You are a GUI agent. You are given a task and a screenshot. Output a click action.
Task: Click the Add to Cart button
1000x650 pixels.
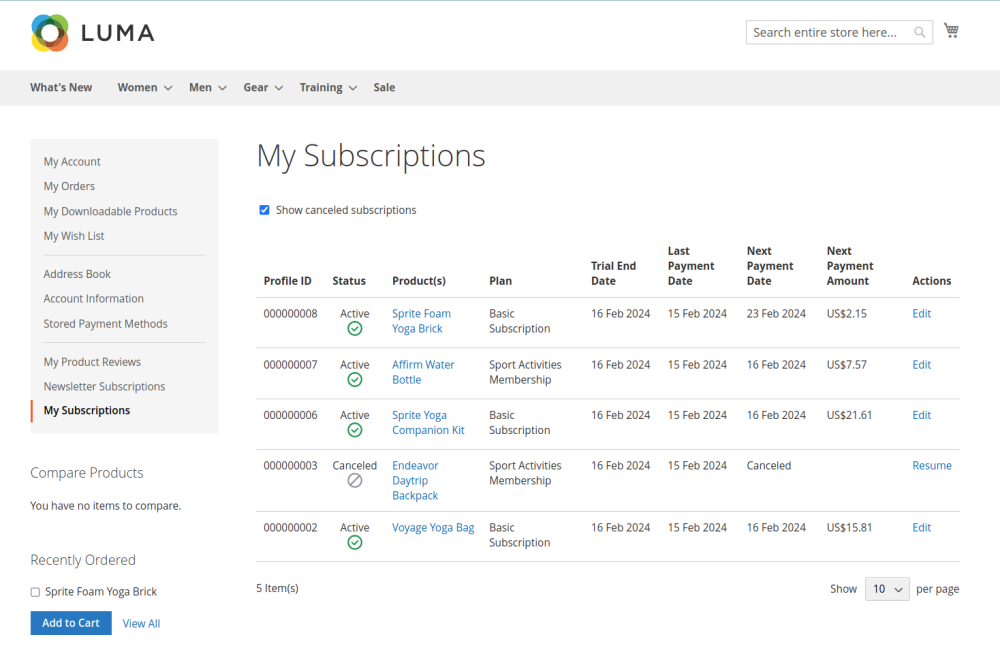(x=71, y=623)
